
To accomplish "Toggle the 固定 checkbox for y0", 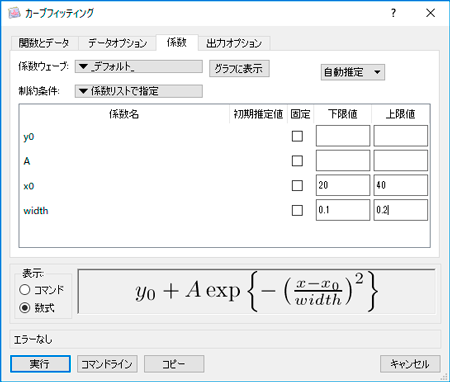I will (297, 136).
